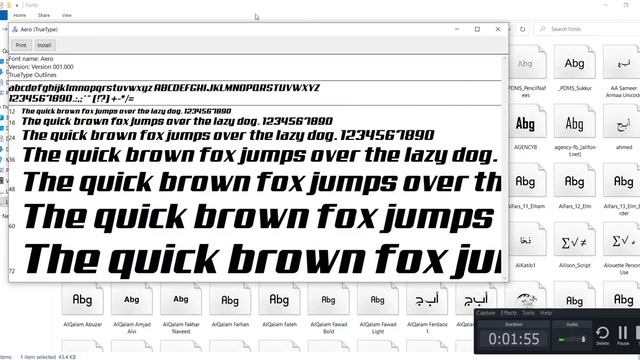Screen dimensions: 640x360
Task: Click the 'TrueType Outlines' text
Action: tap(33, 75)
